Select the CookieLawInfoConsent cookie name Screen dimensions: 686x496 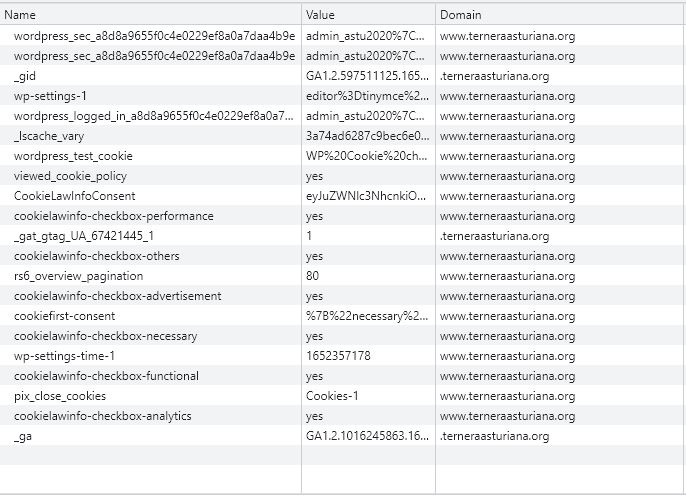click(74, 196)
